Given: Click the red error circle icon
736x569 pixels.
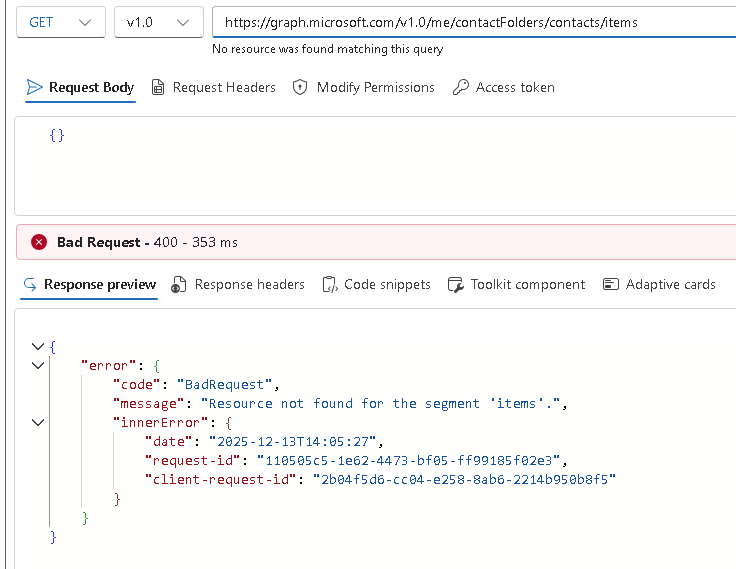Looking at the screenshot, I should point(39,242).
